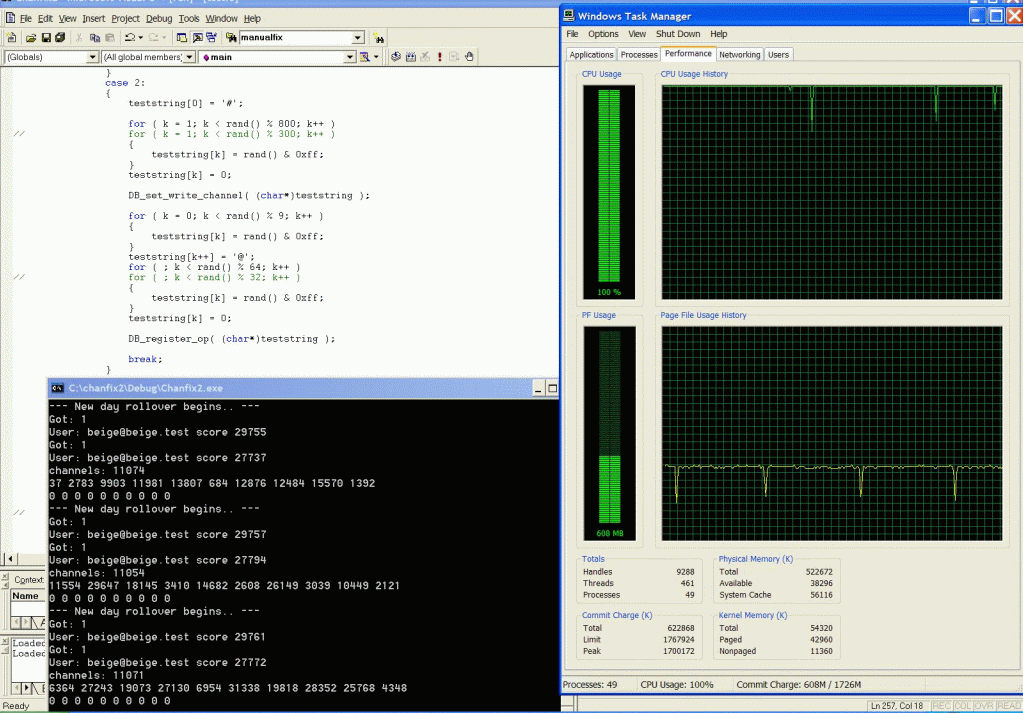Screen dimensions: 1023x713
Task: Open Task Manager Shut Down menu
Action: [678, 34]
